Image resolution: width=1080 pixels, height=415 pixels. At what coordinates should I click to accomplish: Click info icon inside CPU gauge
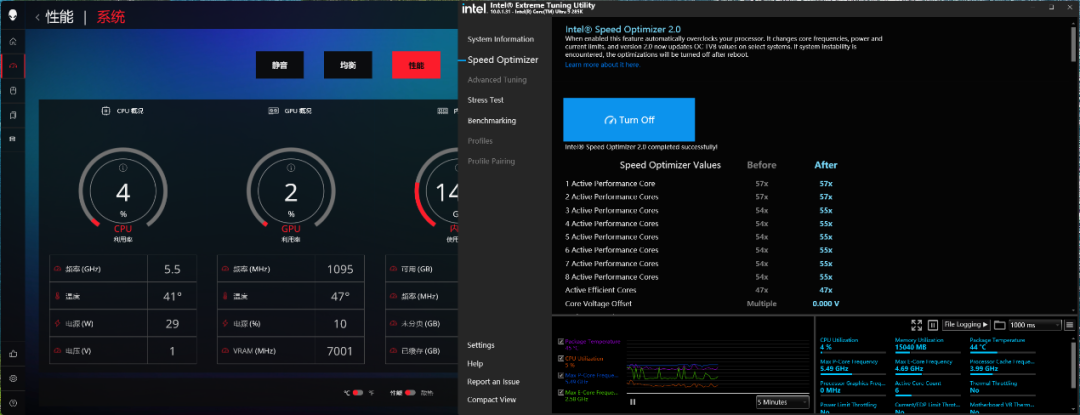(x=123, y=167)
